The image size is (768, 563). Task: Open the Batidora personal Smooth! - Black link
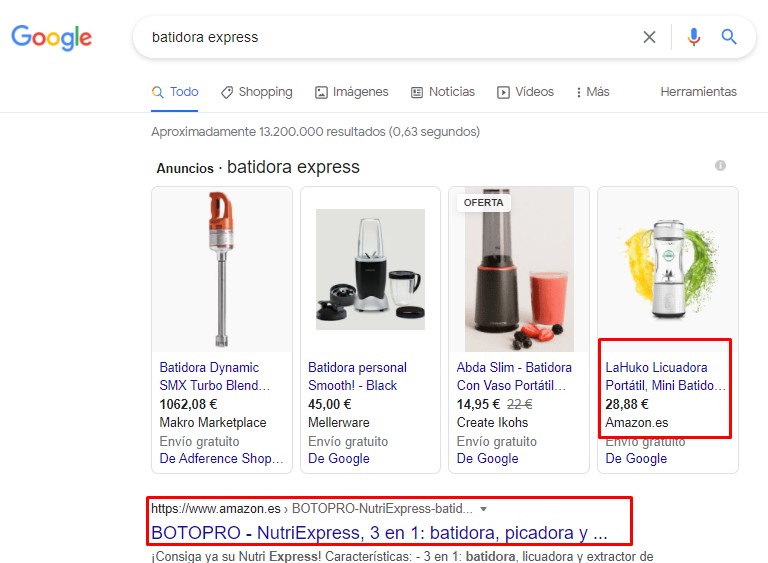(358, 376)
